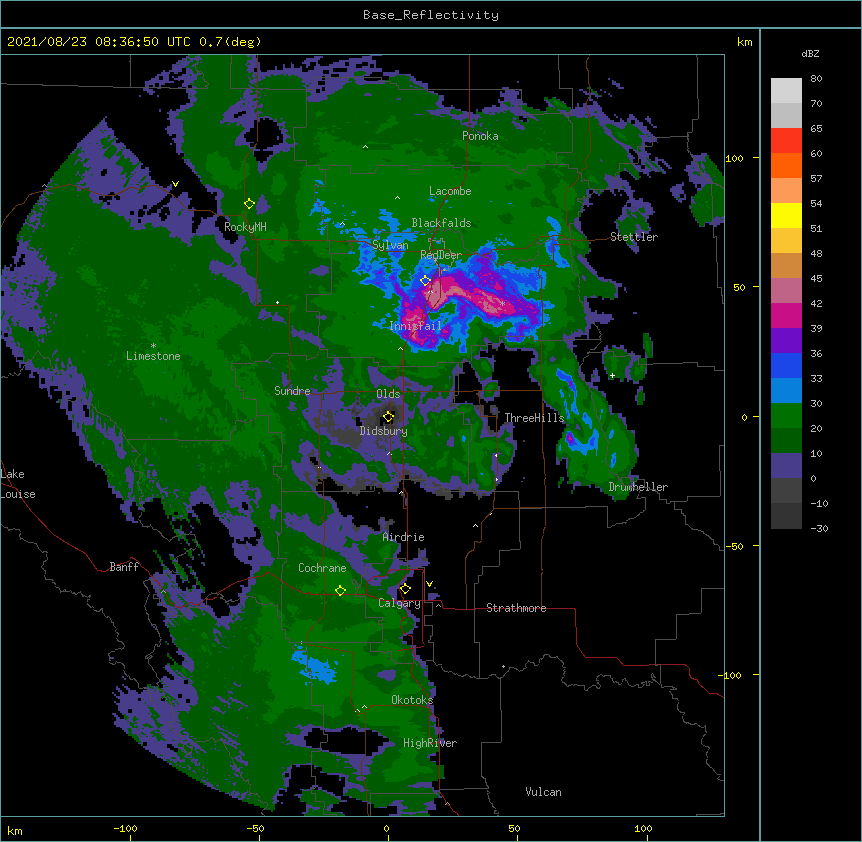The width and height of the screenshot is (862, 842).
Task: Click the yellow diamond marker above Calgary label
Action: pos(405,589)
